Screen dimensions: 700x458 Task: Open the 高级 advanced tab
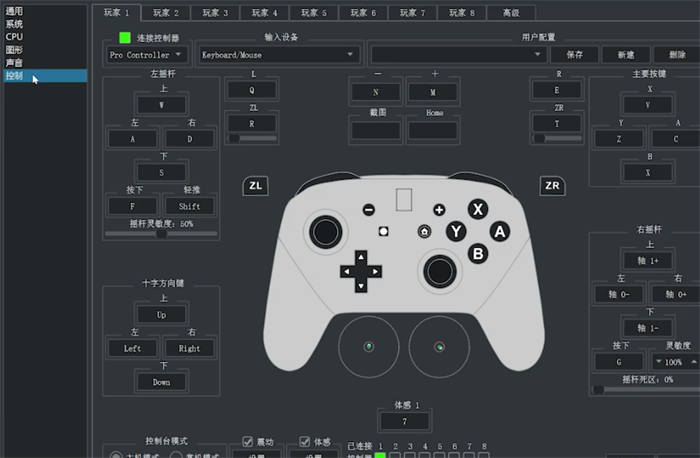(511, 12)
